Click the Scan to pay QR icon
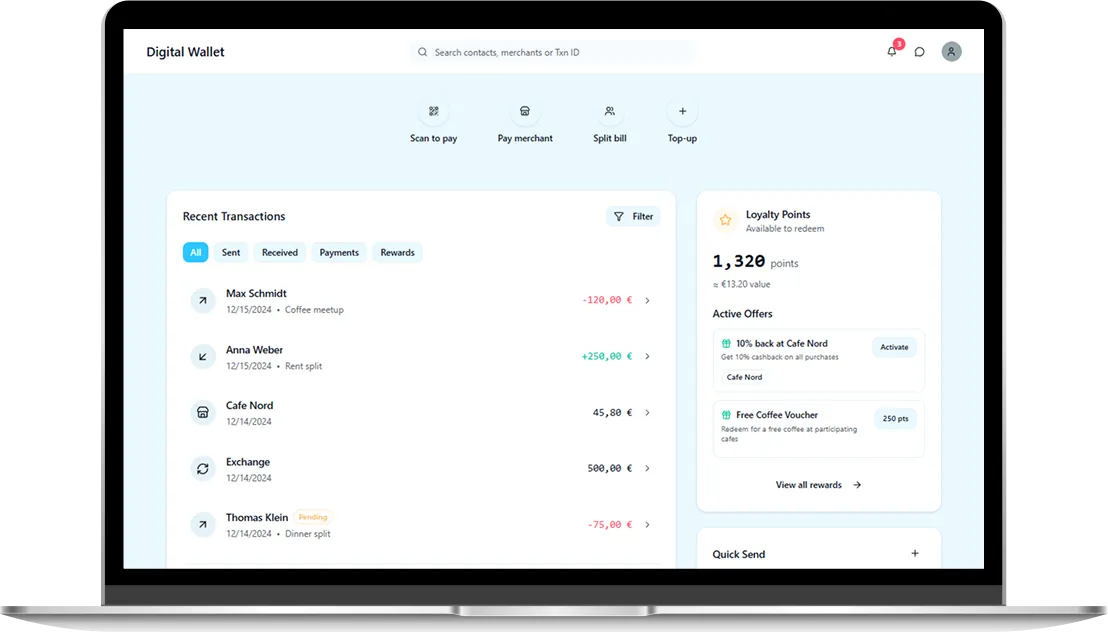 tap(433, 111)
